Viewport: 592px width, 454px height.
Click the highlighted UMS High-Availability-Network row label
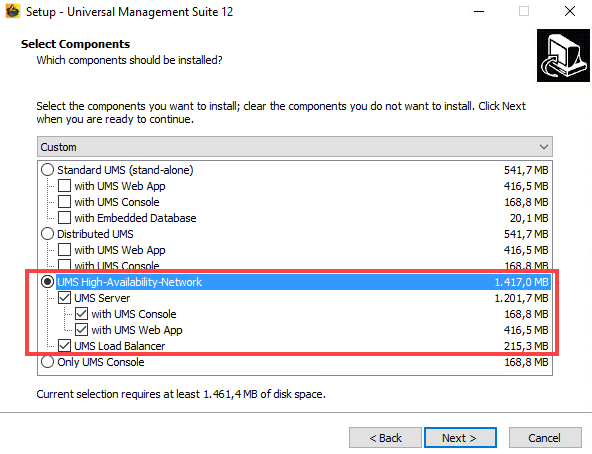[130, 282]
